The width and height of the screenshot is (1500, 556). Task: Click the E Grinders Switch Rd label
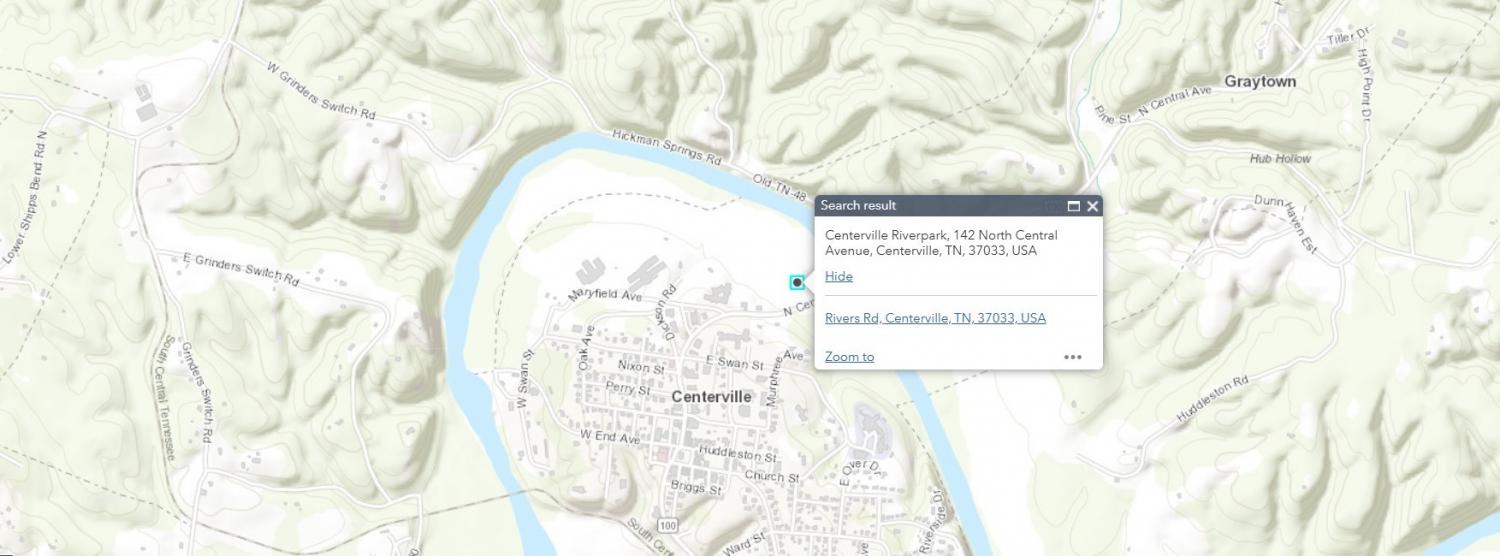tap(241, 268)
